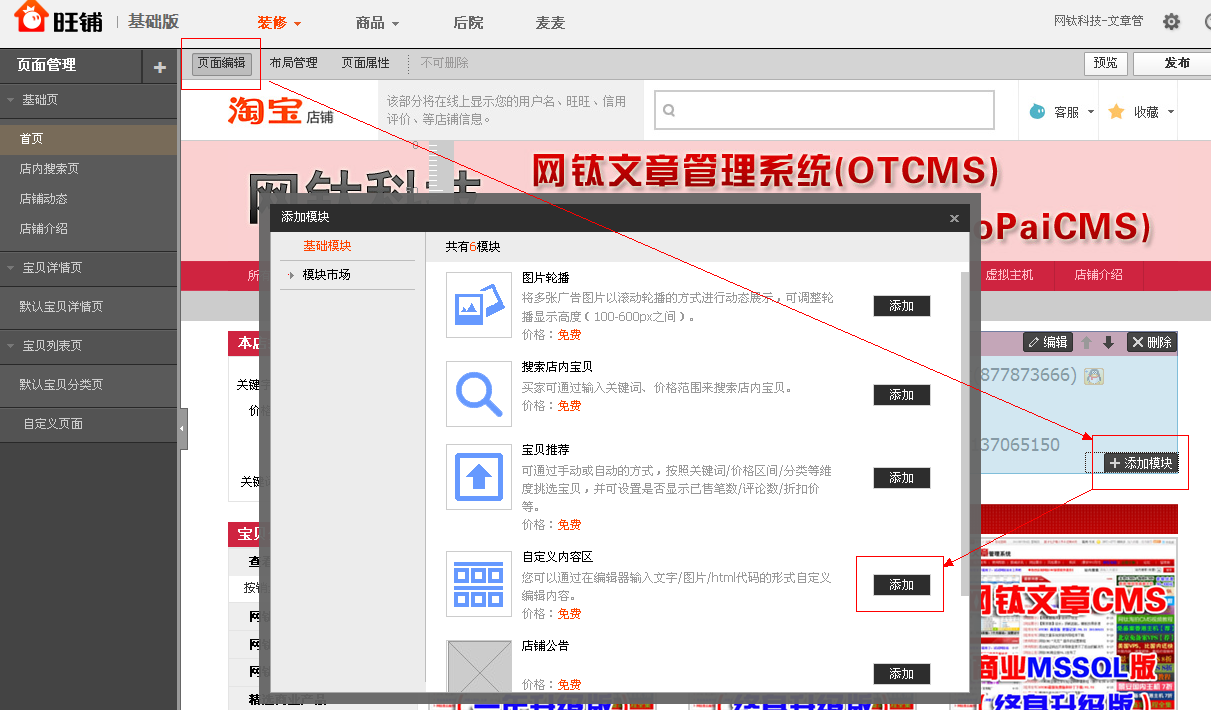The height and width of the screenshot is (710, 1211).
Task: Click 添加 to add the 自定义内容区 module
Action: coord(899,584)
